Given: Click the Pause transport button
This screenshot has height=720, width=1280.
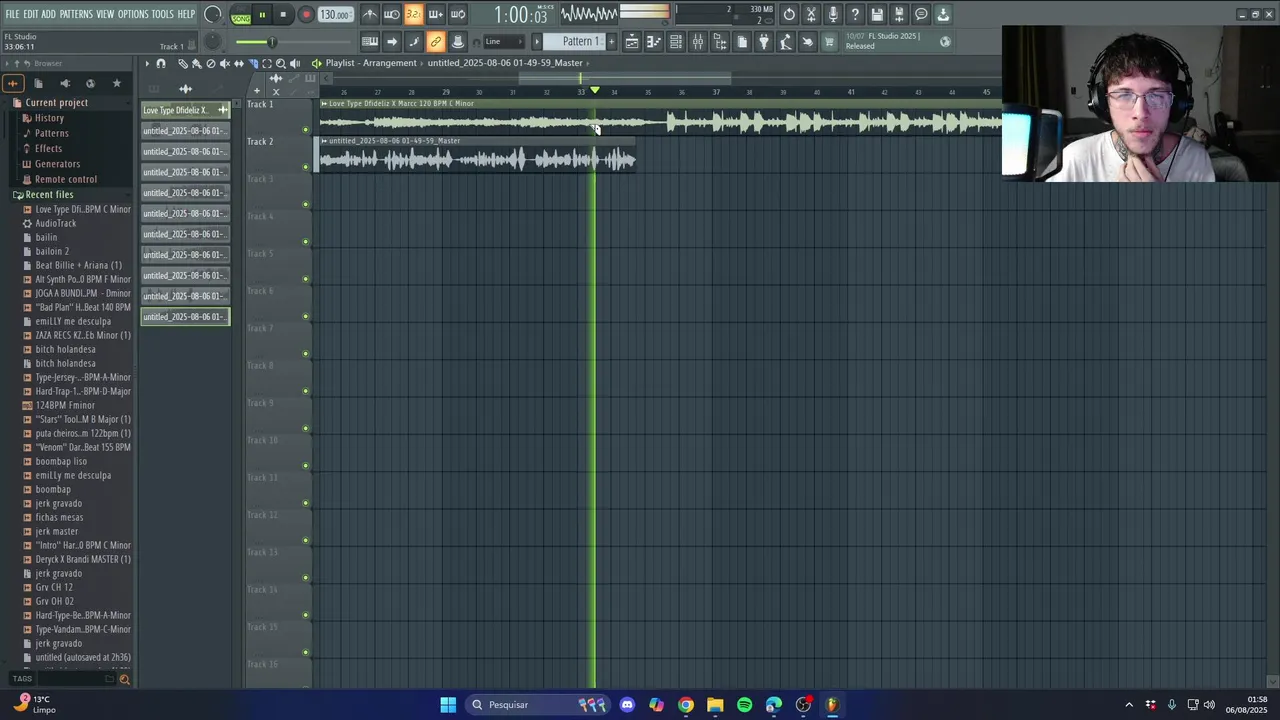Looking at the screenshot, I should tap(262, 15).
